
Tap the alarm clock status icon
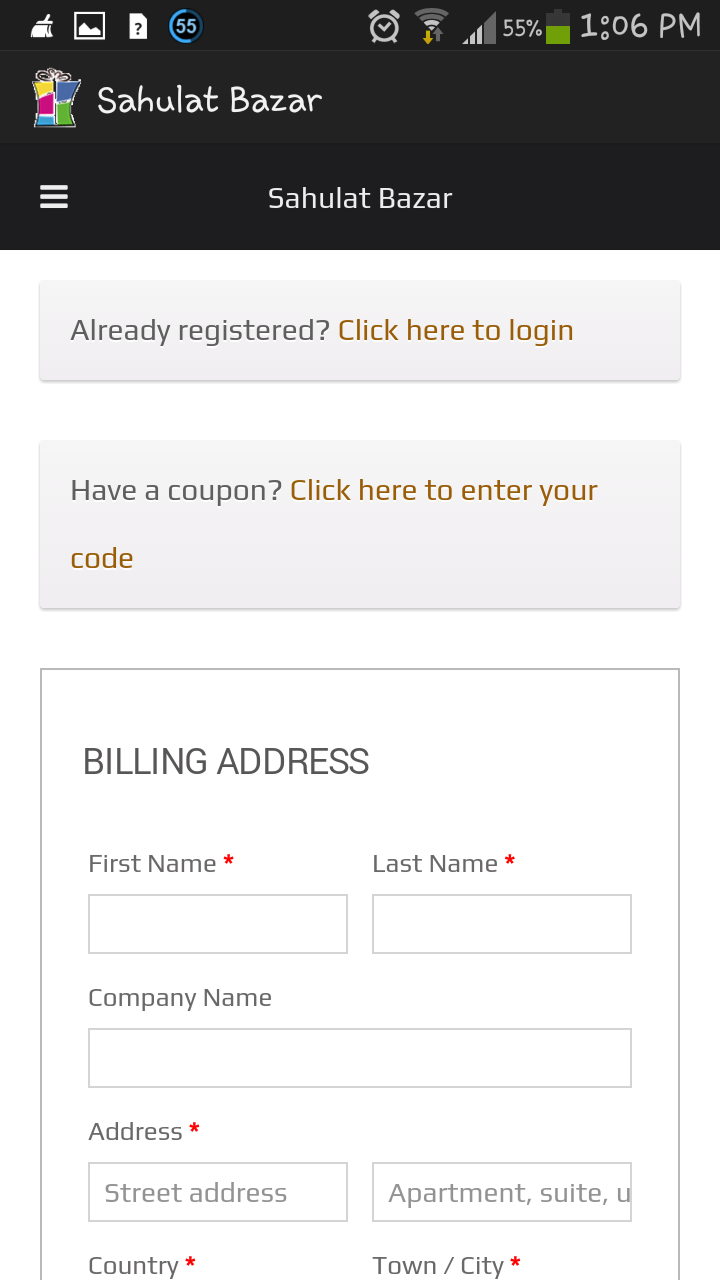(x=384, y=27)
